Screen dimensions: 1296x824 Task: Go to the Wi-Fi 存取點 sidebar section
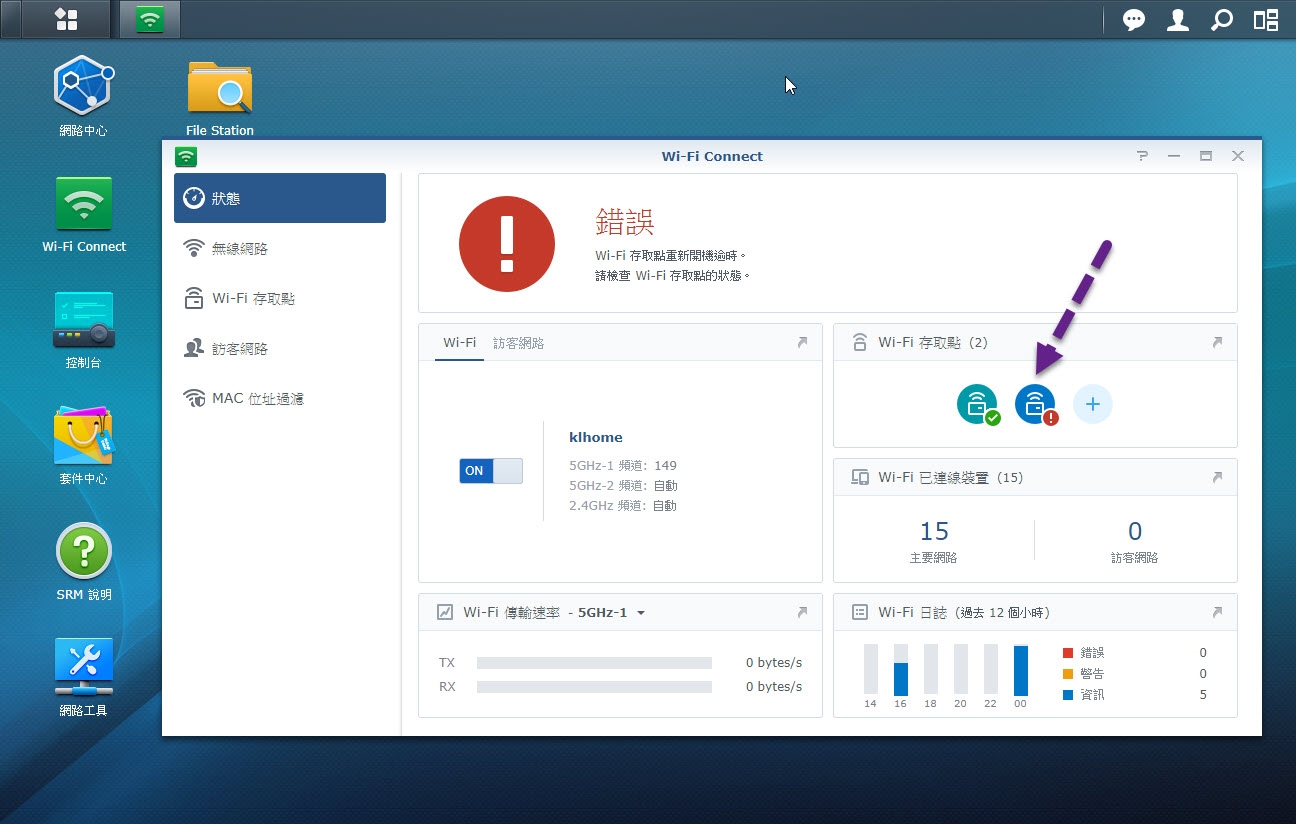(x=280, y=298)
